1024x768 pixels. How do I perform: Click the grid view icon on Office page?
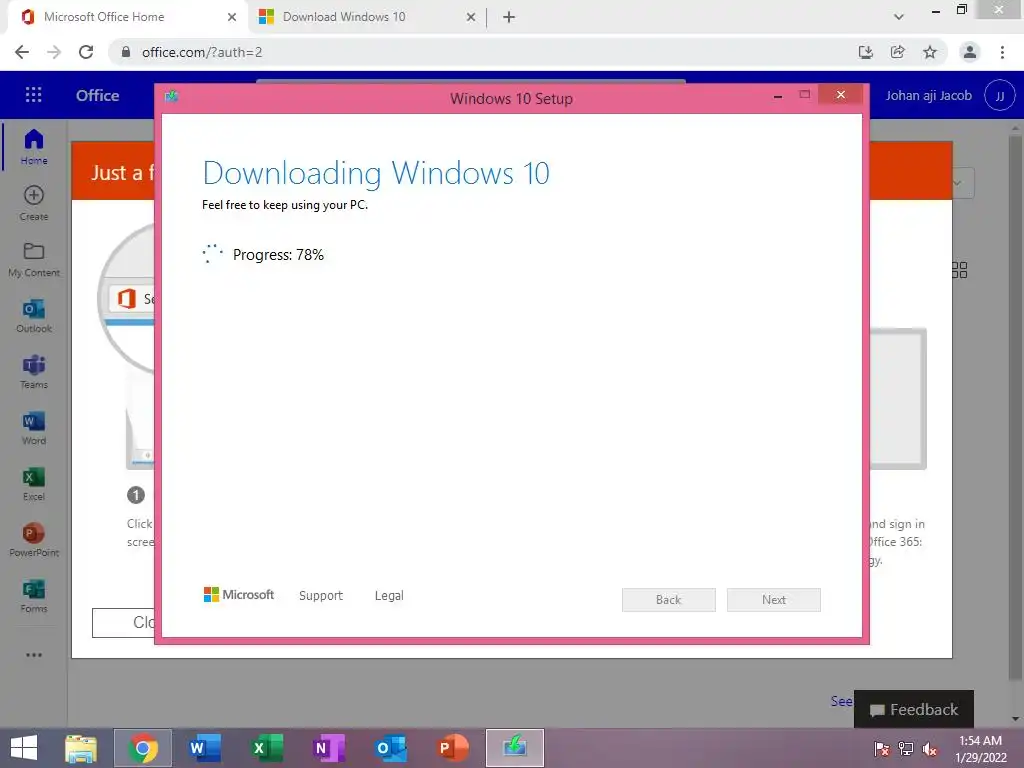click(x=959, y=270)
